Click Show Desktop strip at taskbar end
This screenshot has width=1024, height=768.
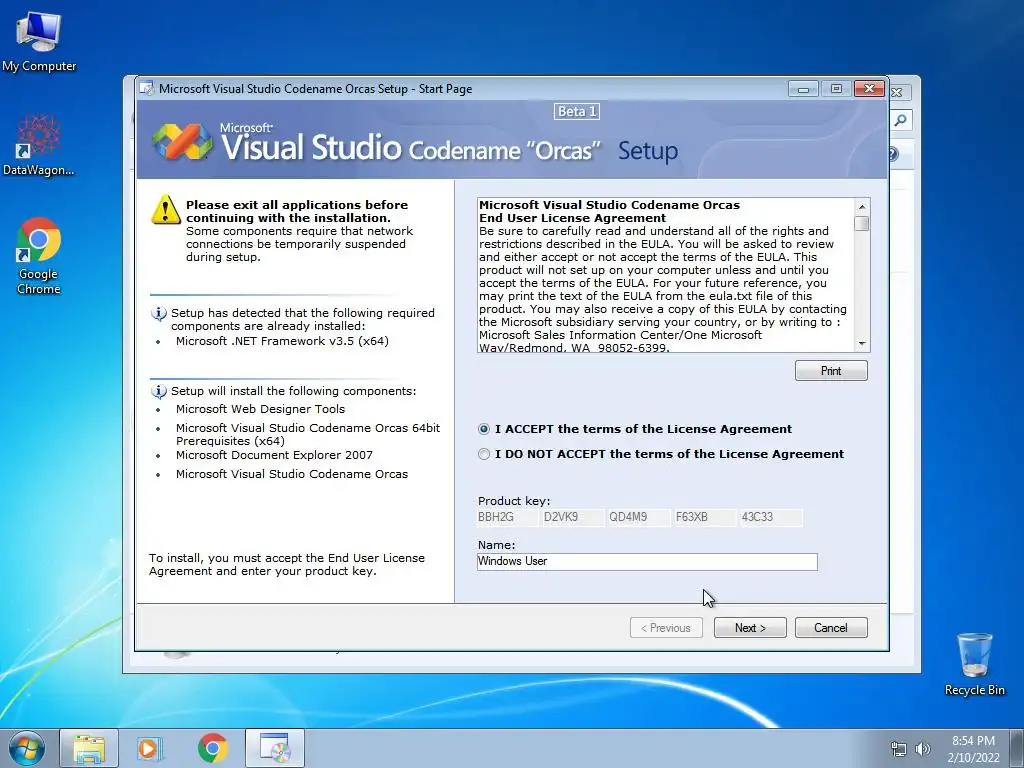point(1017,748)
